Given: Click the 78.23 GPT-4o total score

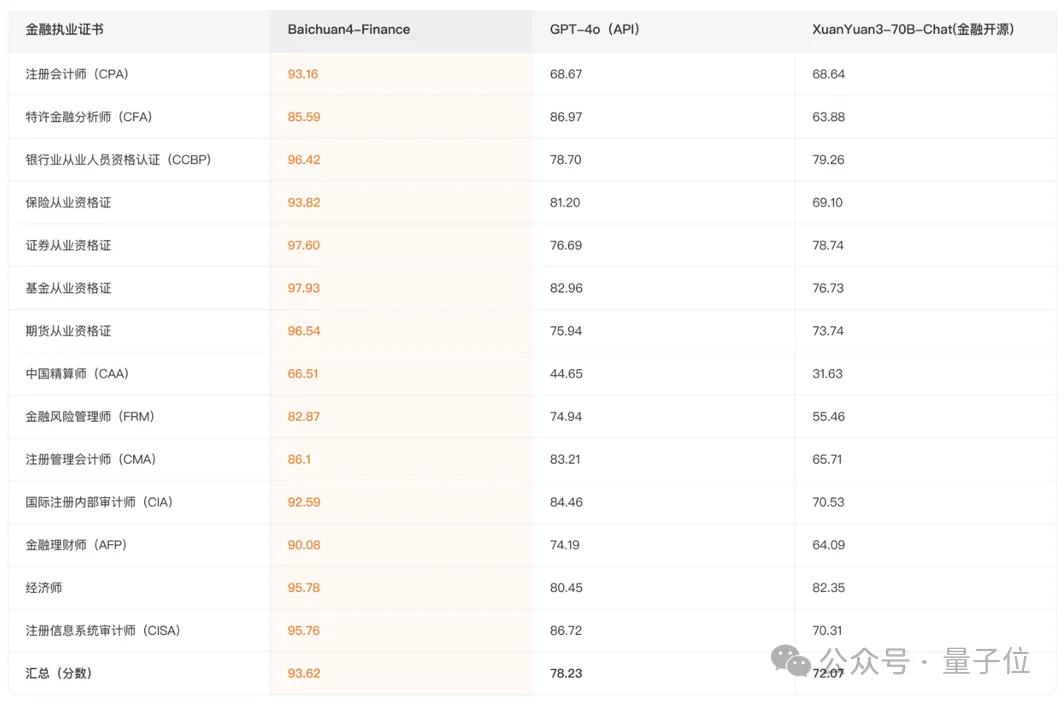Looking at the screenshot, I should (x=566, y=673).
